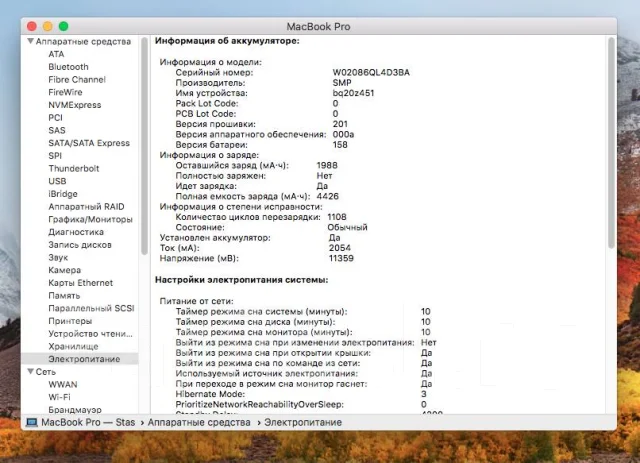Select SPI in the sidebar
The width and height of the screenshot is (640, 463).
pos(55,156)
